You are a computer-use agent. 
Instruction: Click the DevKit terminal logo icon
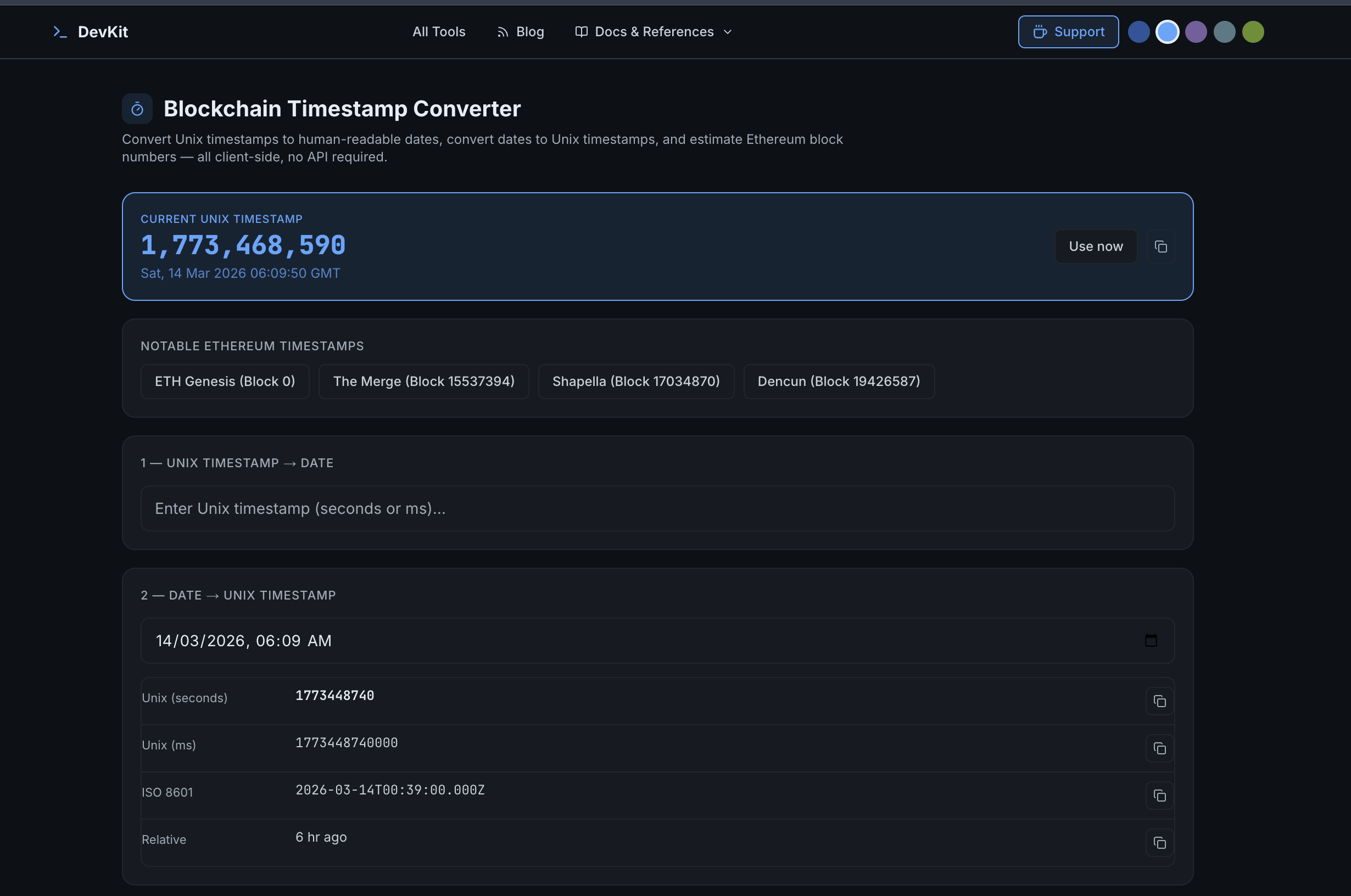[x=60, y=31]
